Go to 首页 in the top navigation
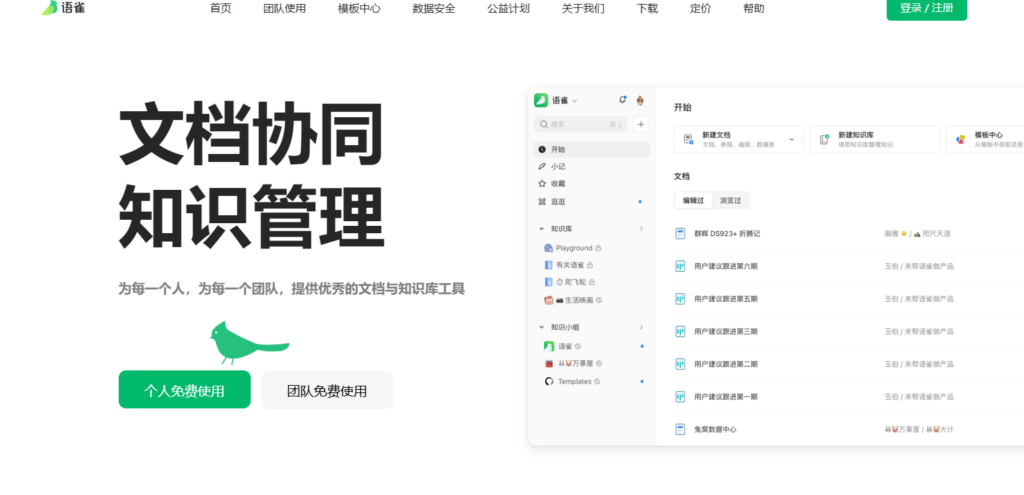This screenshot has height=495, width=1024. click(221, 8)
